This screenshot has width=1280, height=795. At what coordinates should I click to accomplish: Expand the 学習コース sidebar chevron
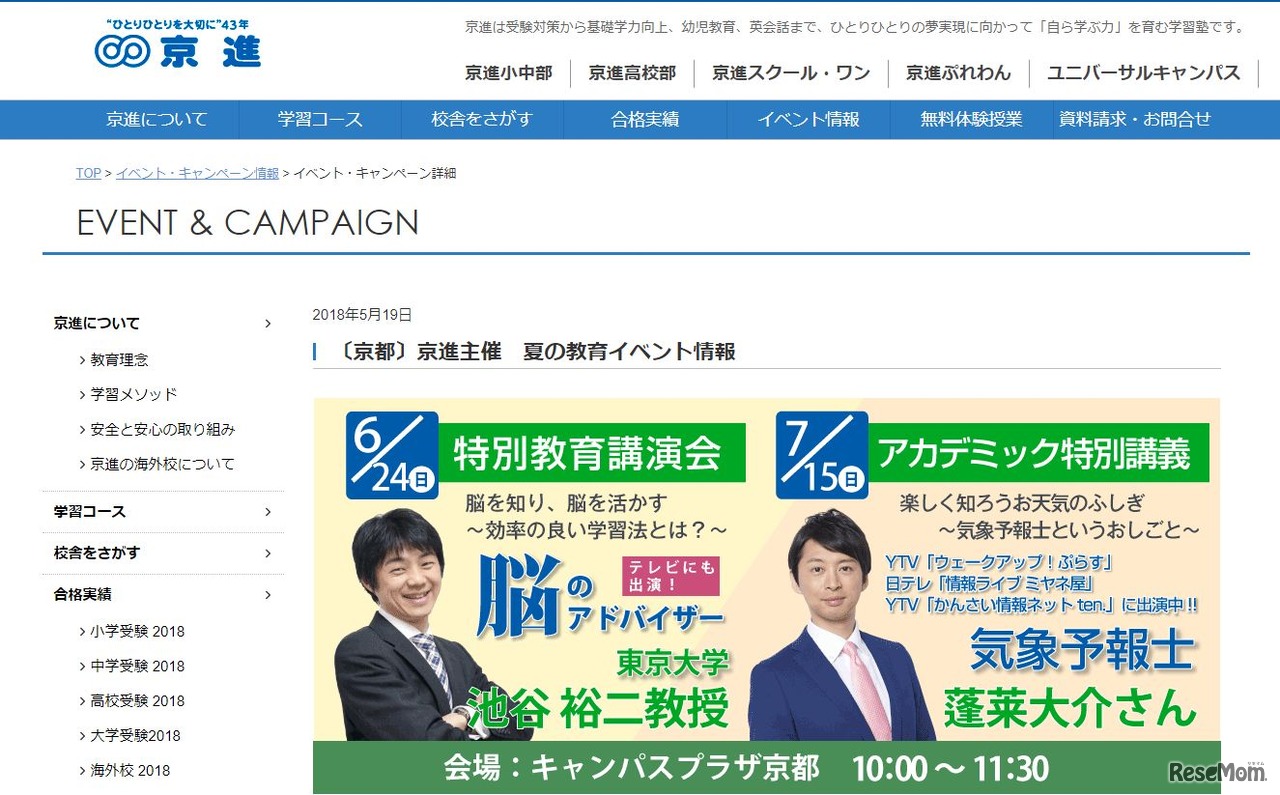tap(268, 512)
